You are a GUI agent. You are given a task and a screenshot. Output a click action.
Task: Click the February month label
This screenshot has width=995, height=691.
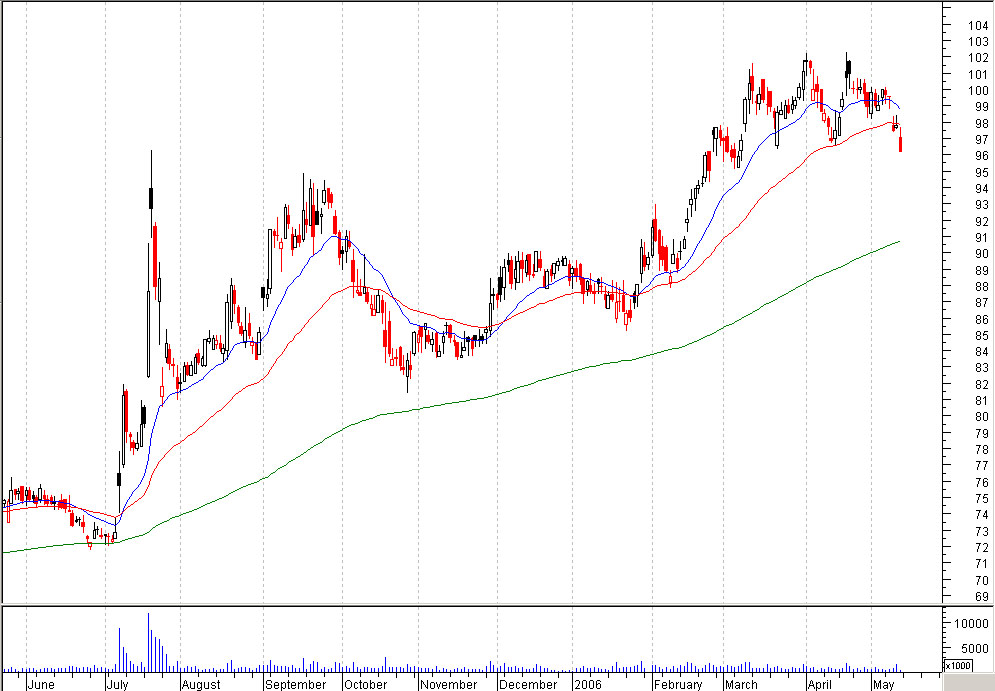pos(678,685)
